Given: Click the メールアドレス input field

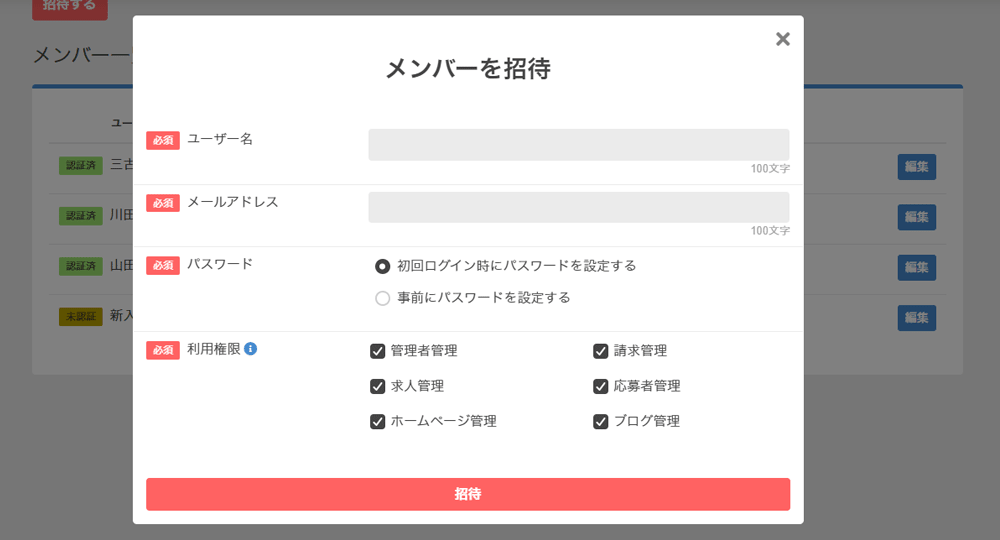Looking at the screenshot, I should coord(578,208).
